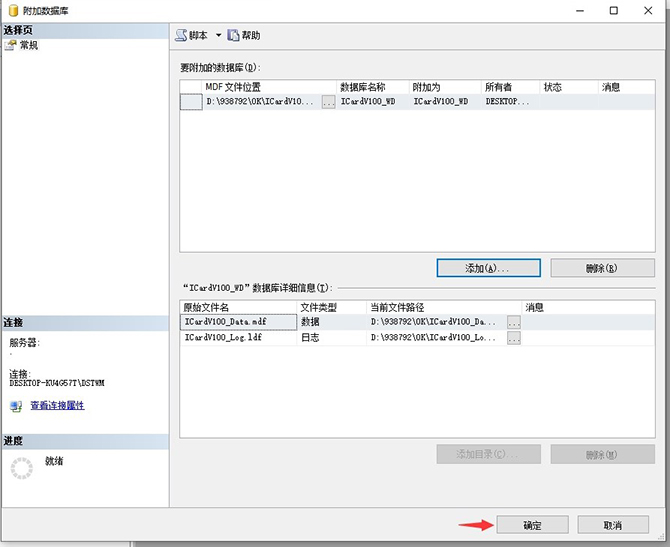Click the progress spinner icon

pyautogui.click(x=21, y=468)
